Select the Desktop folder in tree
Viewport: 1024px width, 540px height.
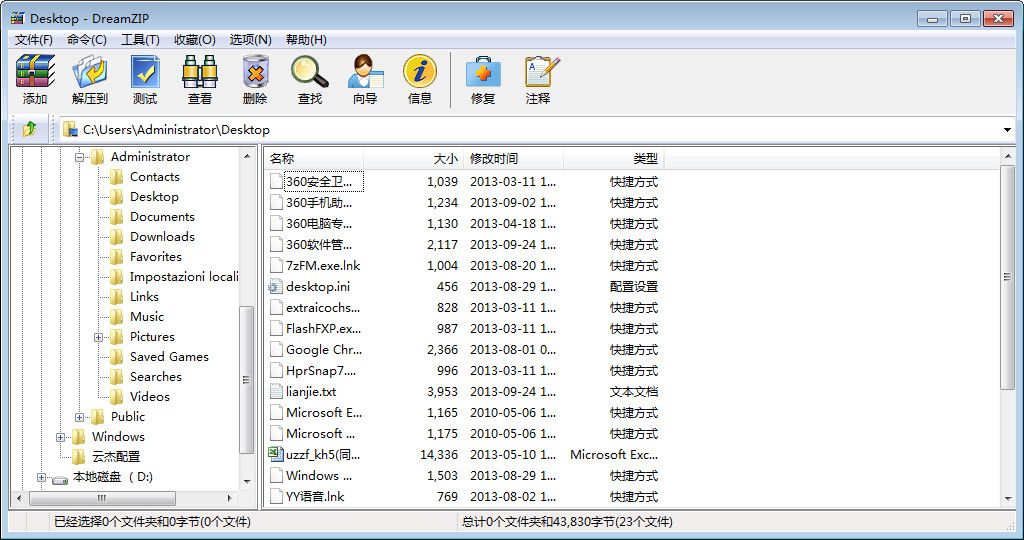154,197
